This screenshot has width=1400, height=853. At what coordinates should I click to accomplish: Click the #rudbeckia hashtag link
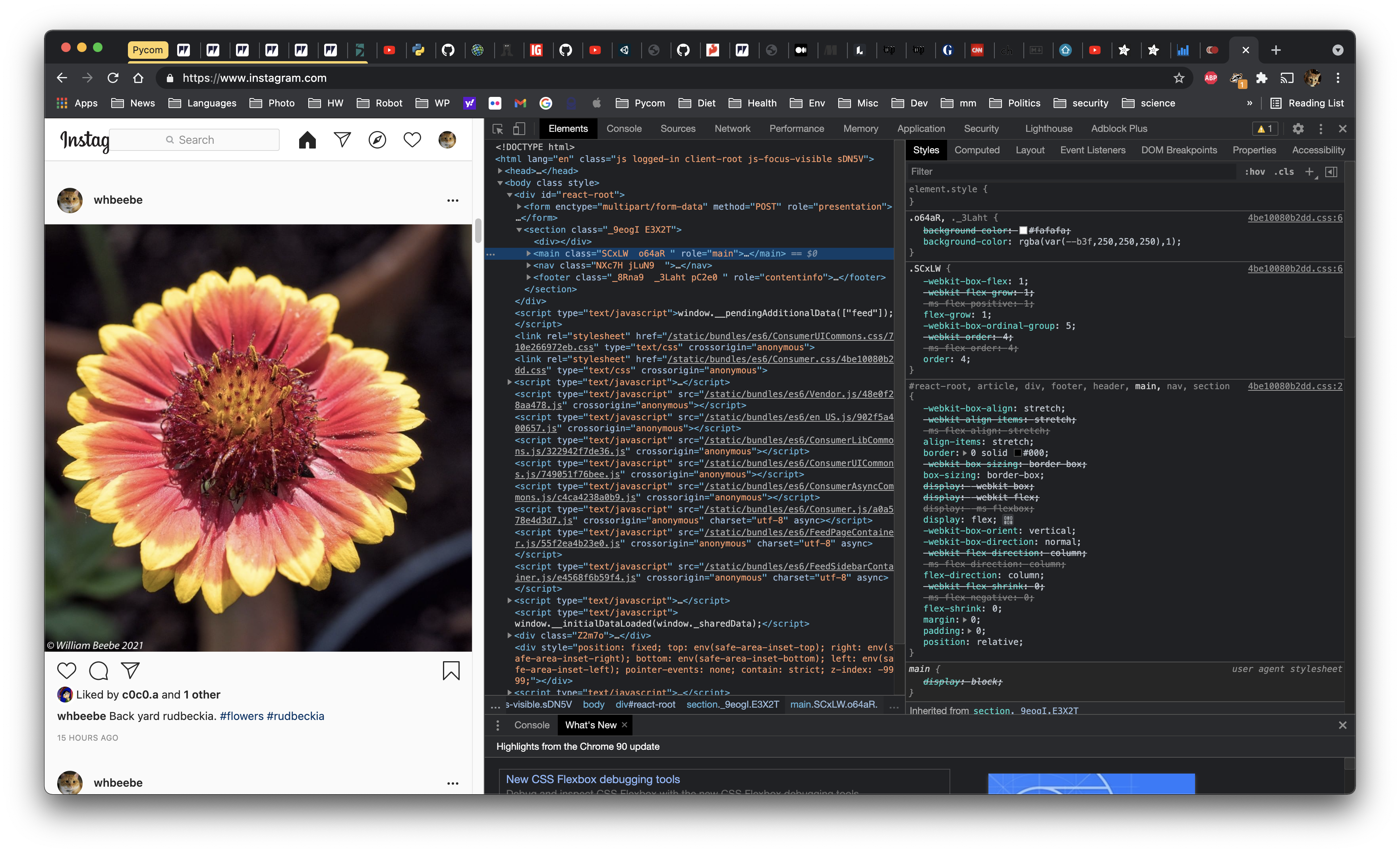296,716
